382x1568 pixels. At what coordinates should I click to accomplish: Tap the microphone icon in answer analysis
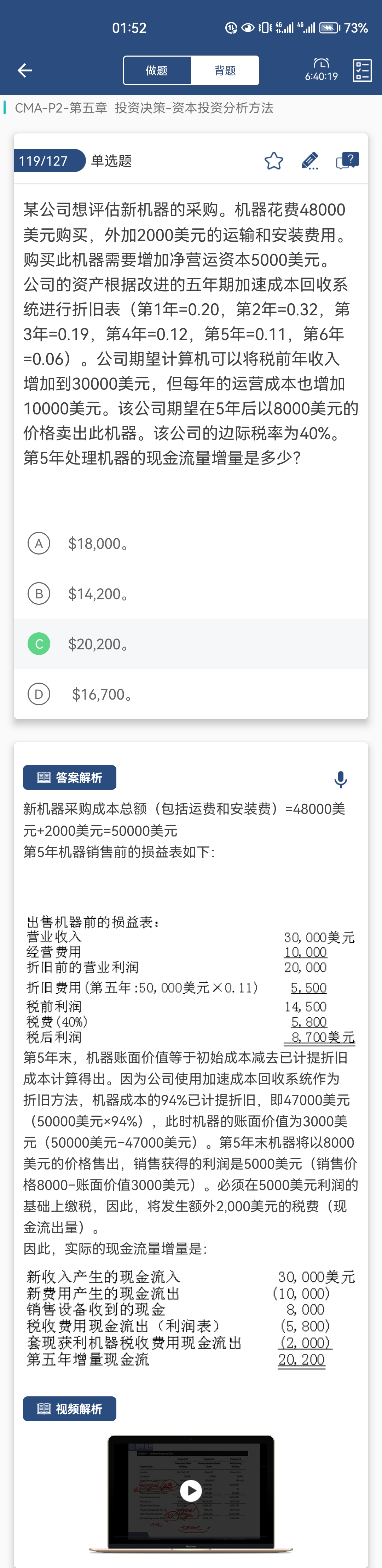tap(341, 779)
